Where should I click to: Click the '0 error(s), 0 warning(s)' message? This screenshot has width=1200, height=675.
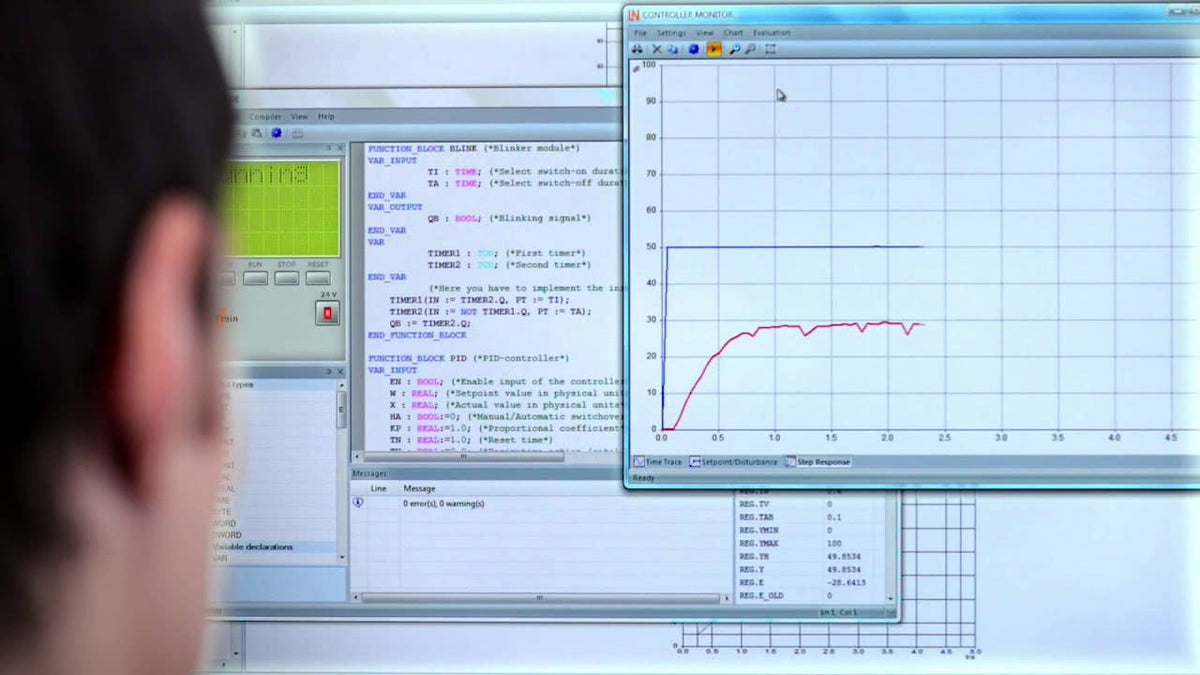[x=443, y=503]
